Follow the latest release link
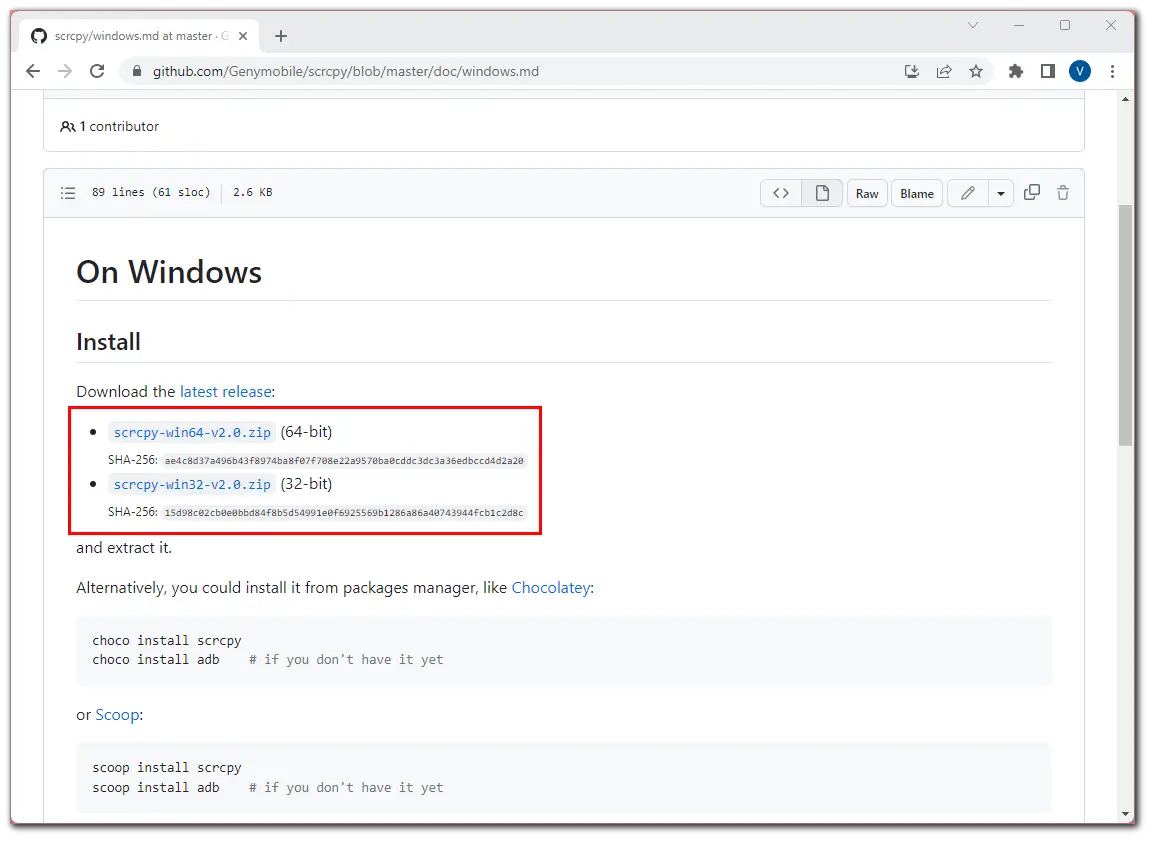 (226, 392)
